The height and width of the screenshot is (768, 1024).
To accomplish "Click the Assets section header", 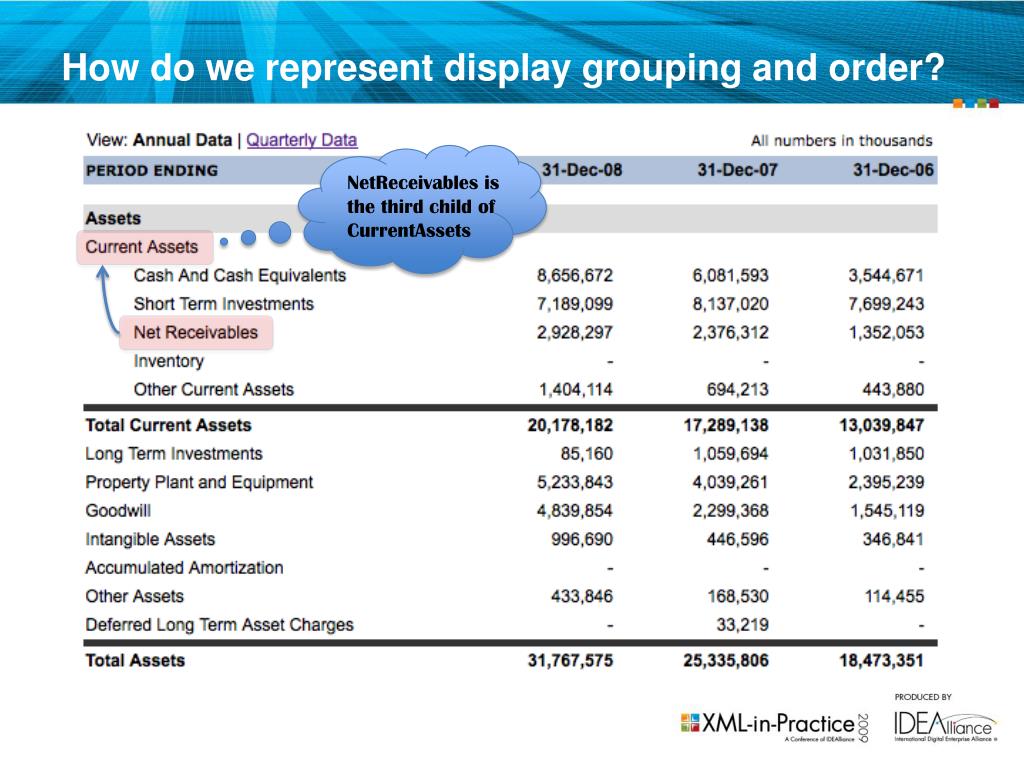I will [x=113, y=219].
